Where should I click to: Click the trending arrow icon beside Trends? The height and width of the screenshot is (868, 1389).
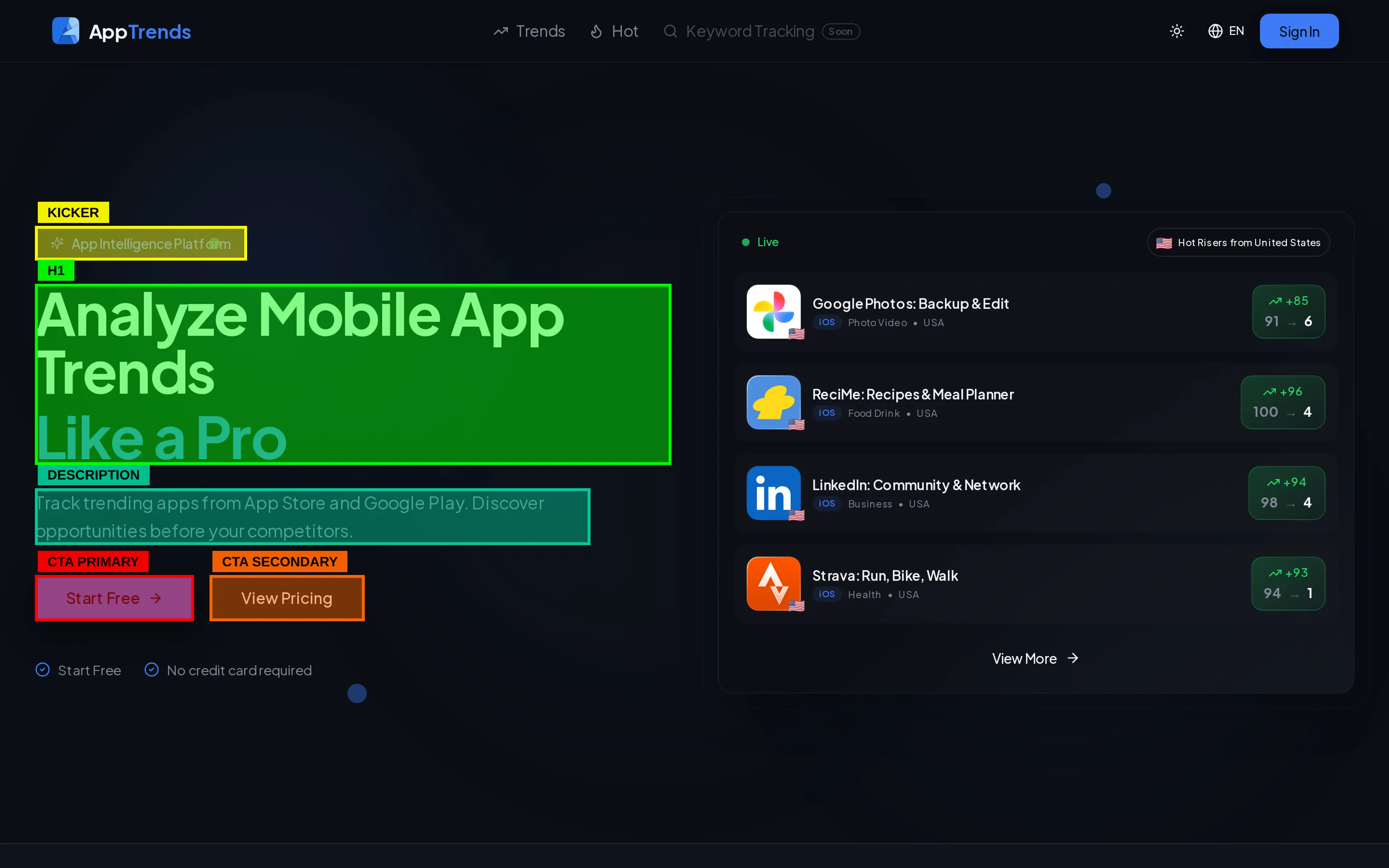point(501,31)
